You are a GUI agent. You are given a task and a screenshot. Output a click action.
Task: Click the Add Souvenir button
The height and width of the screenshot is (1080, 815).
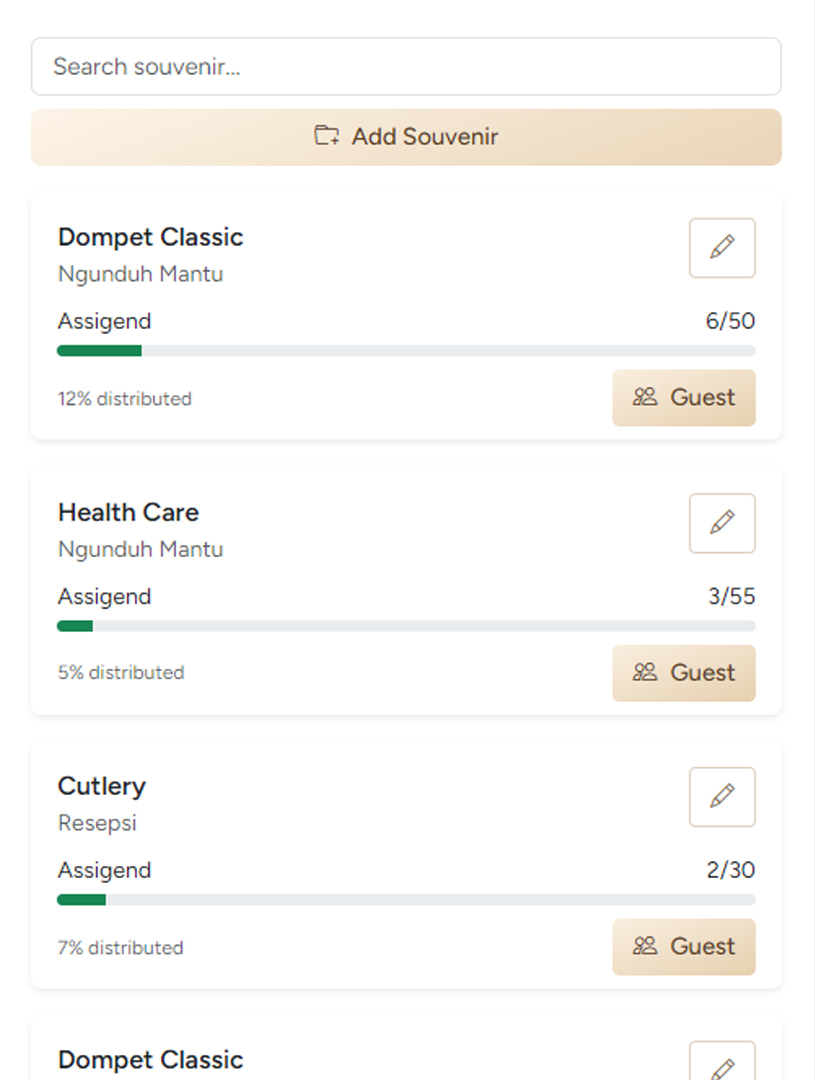point(406,137)
